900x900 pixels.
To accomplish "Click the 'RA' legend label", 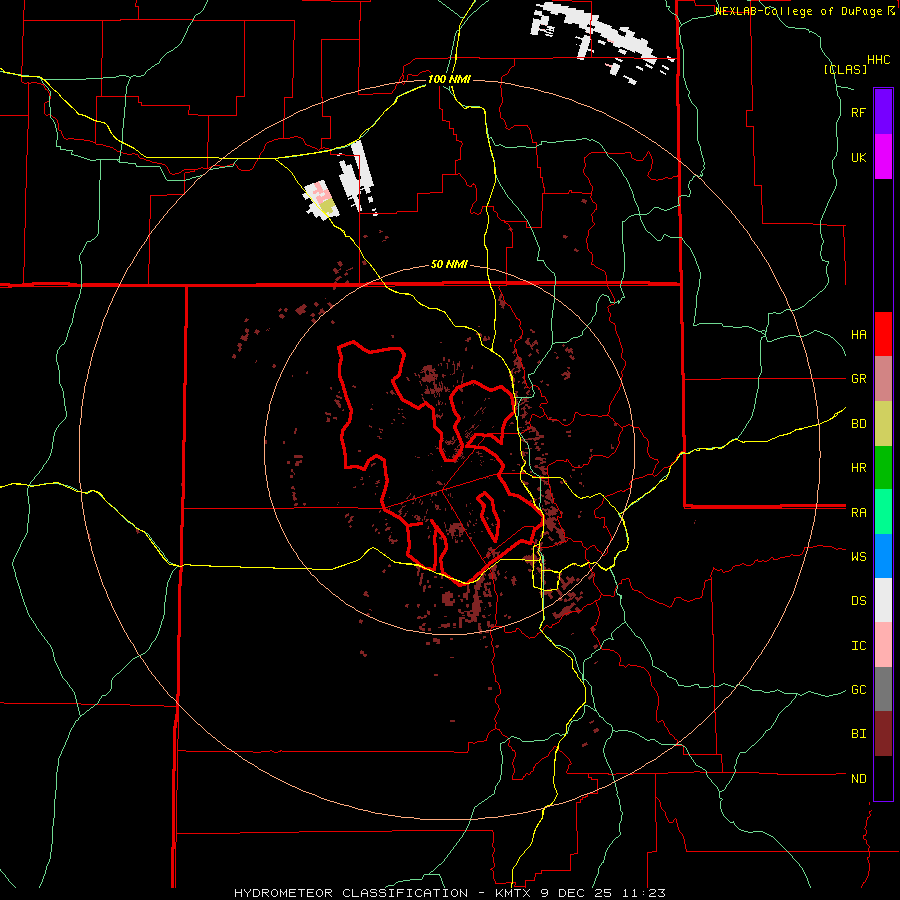I will click(x=859, y=513).
